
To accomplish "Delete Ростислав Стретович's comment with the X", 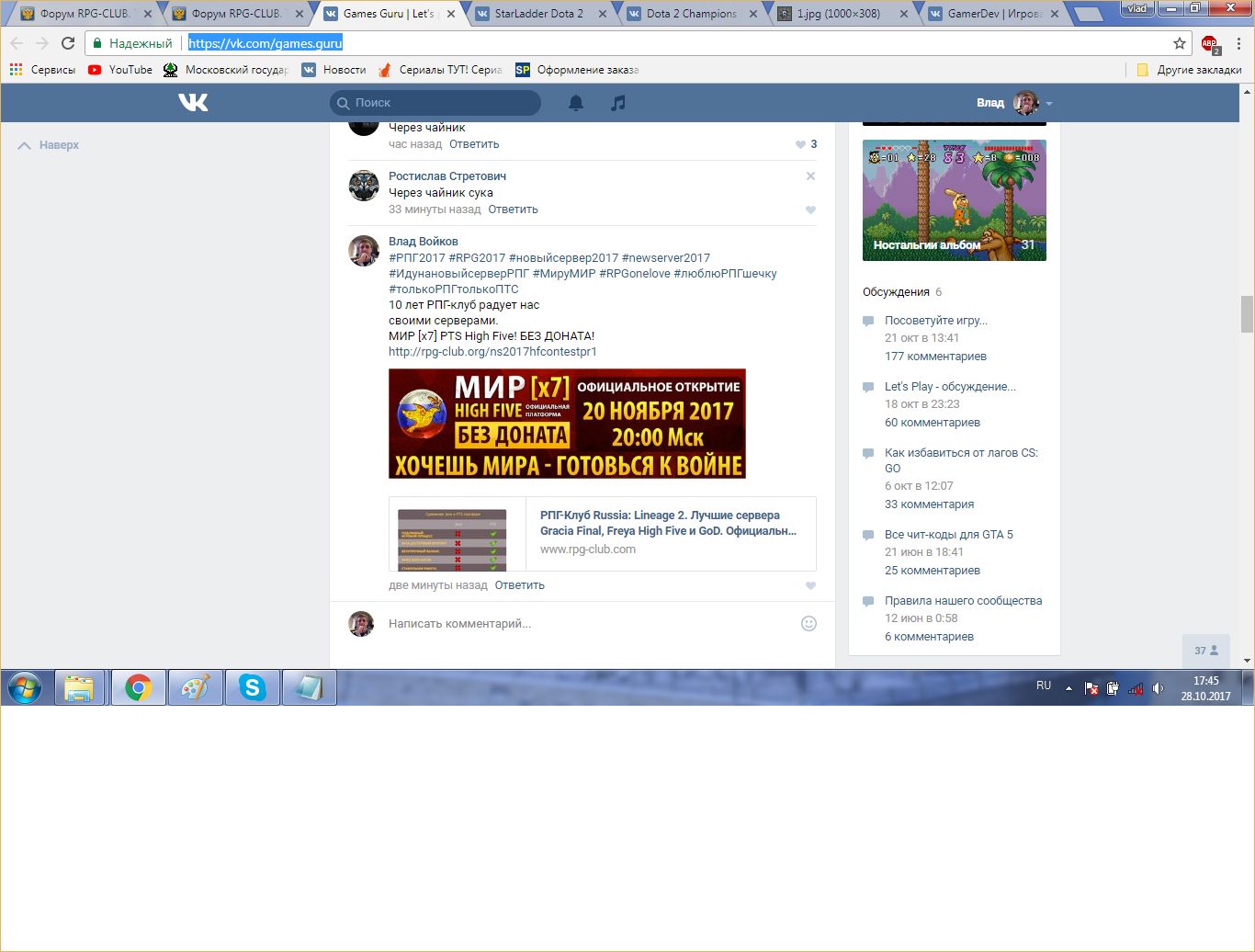I will pos(810,176).
